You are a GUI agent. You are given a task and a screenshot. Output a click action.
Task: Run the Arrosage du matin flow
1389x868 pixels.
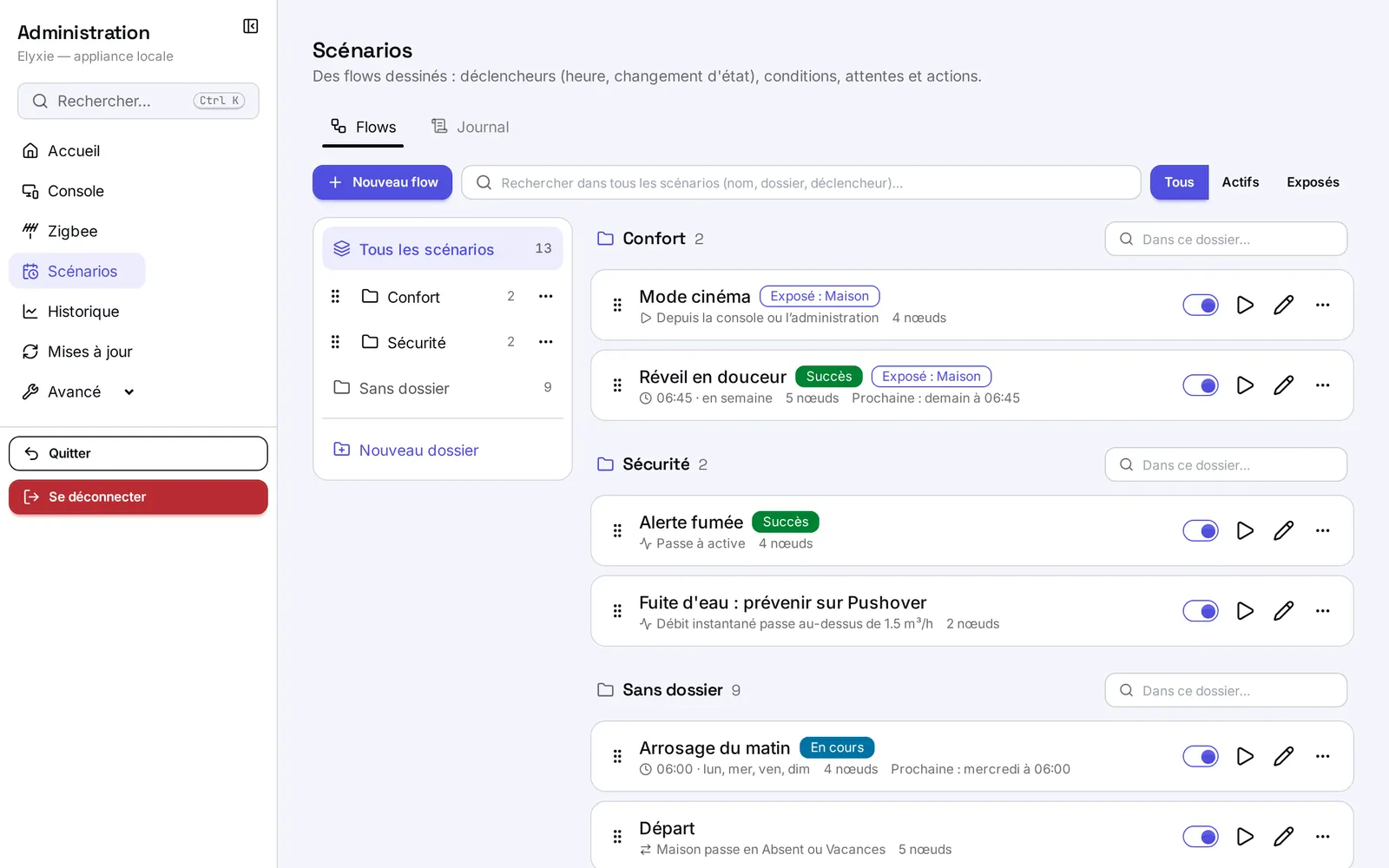[1245, 756]
